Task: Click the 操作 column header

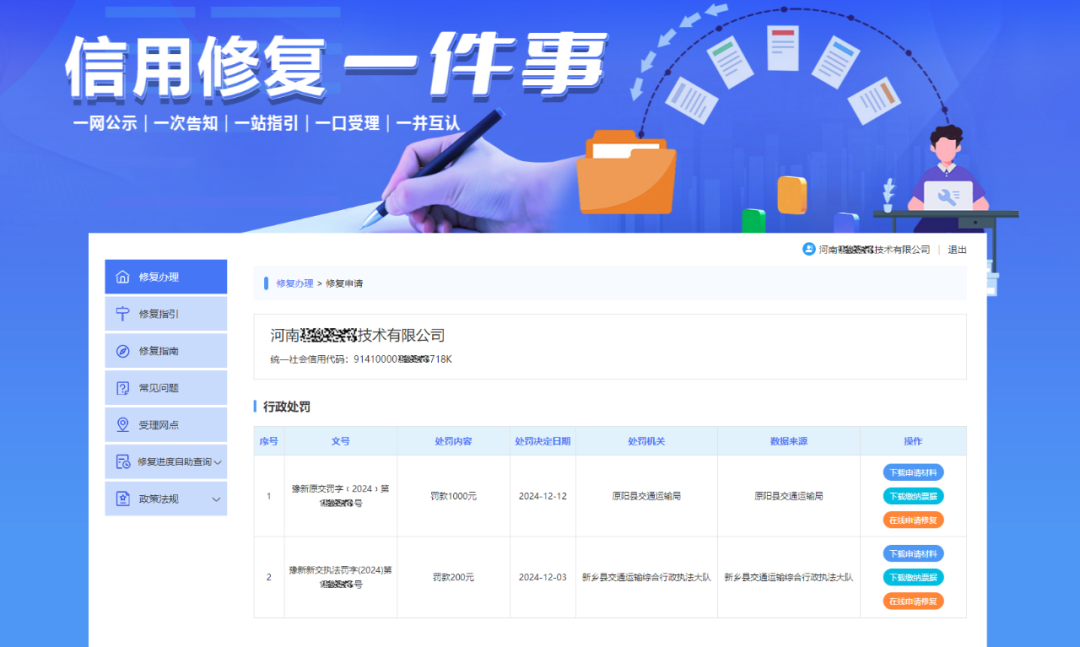Action: [x=913, y=441]
